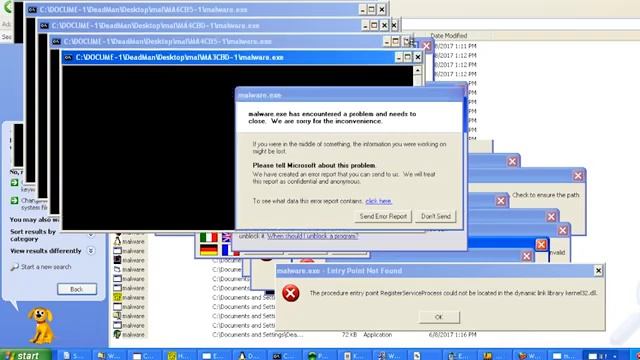Click the first green arrow in search pane
Screen dimensions: 640x360
pyautogui.click(x=14, y=182)
